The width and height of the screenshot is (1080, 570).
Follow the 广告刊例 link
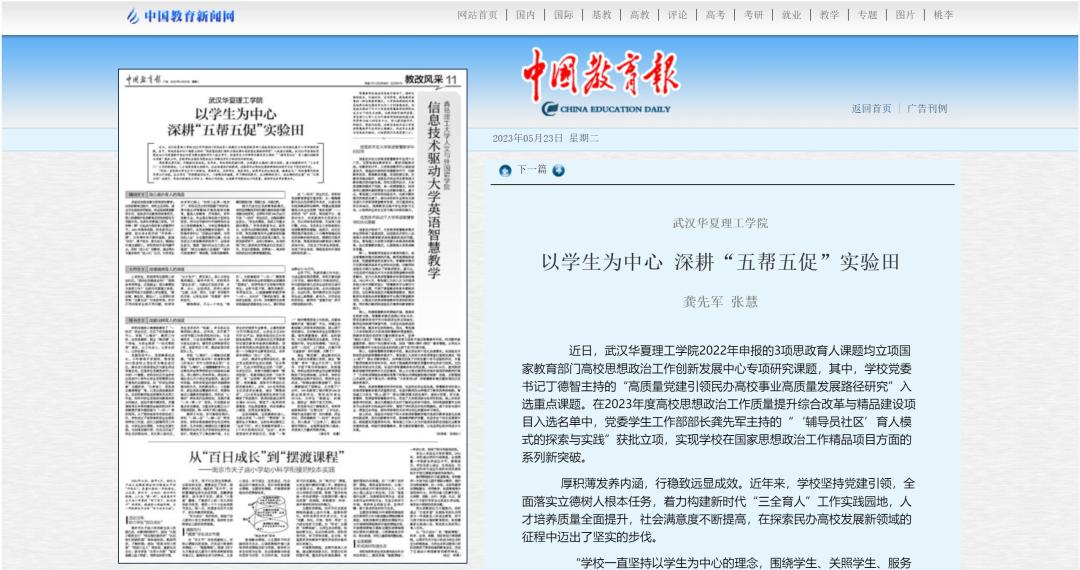(927, 109)
